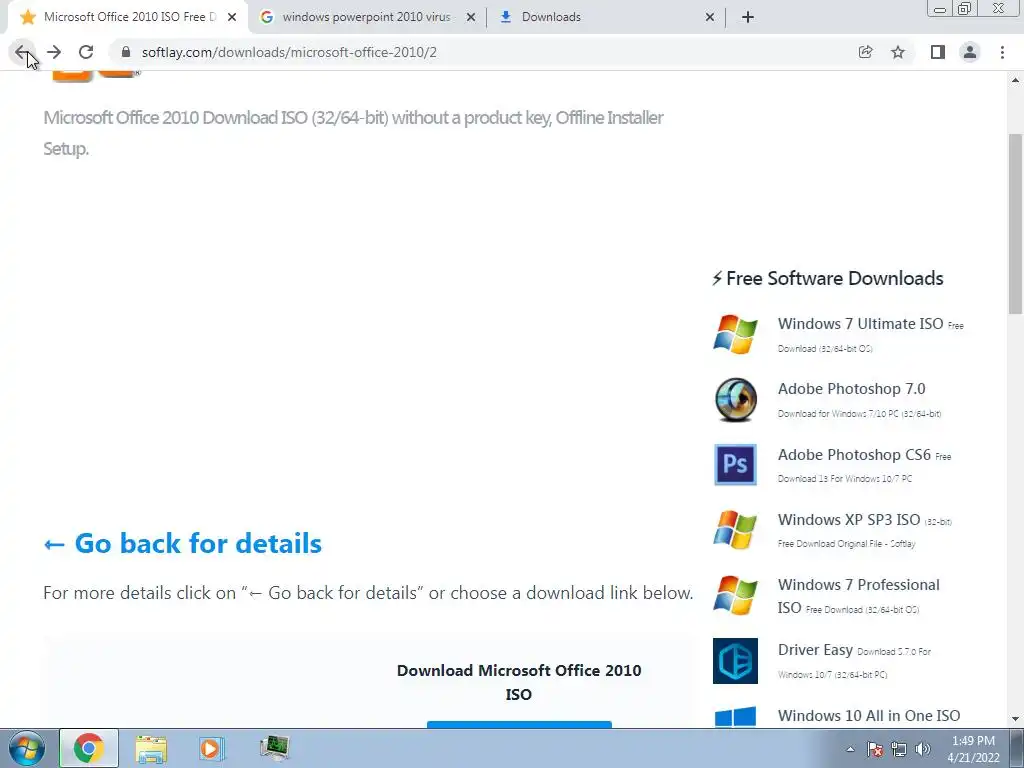Click the Windows 10 logo thumbnail
Viewport: 1024px width, 768px height.
point(735,716)
